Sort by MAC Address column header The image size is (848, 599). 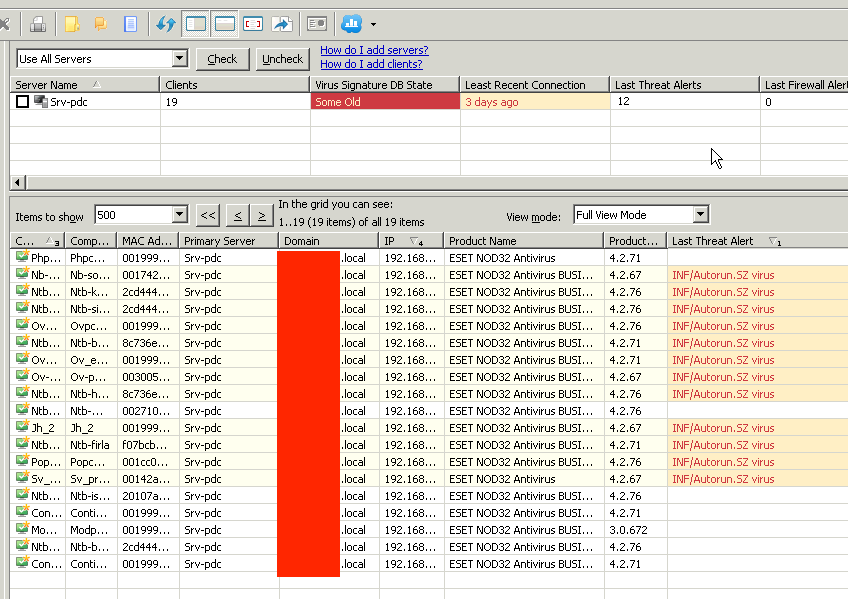coord(148,241)
